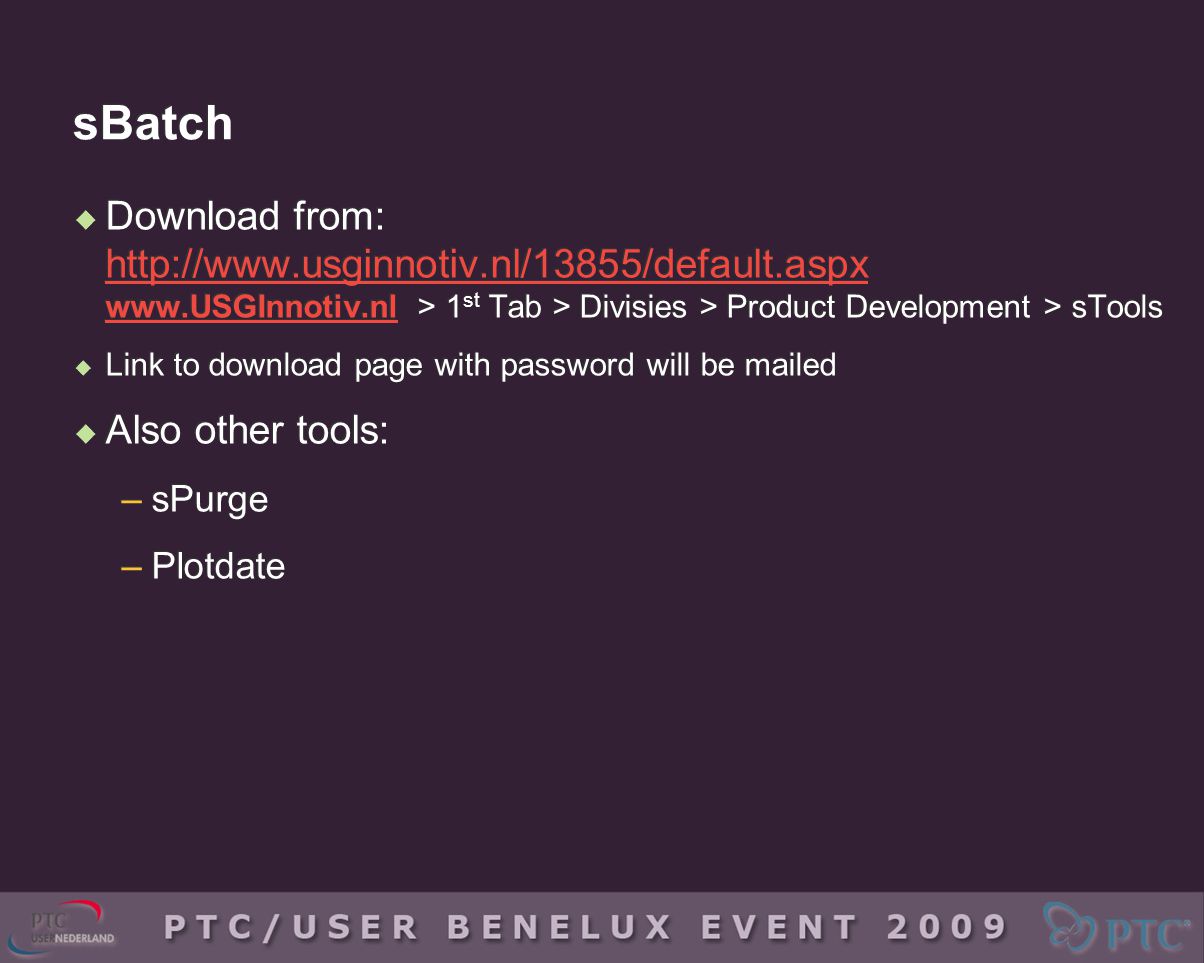1204x963 pixels.
Task: Click the PTC logo in footer
Action: 1117,928
